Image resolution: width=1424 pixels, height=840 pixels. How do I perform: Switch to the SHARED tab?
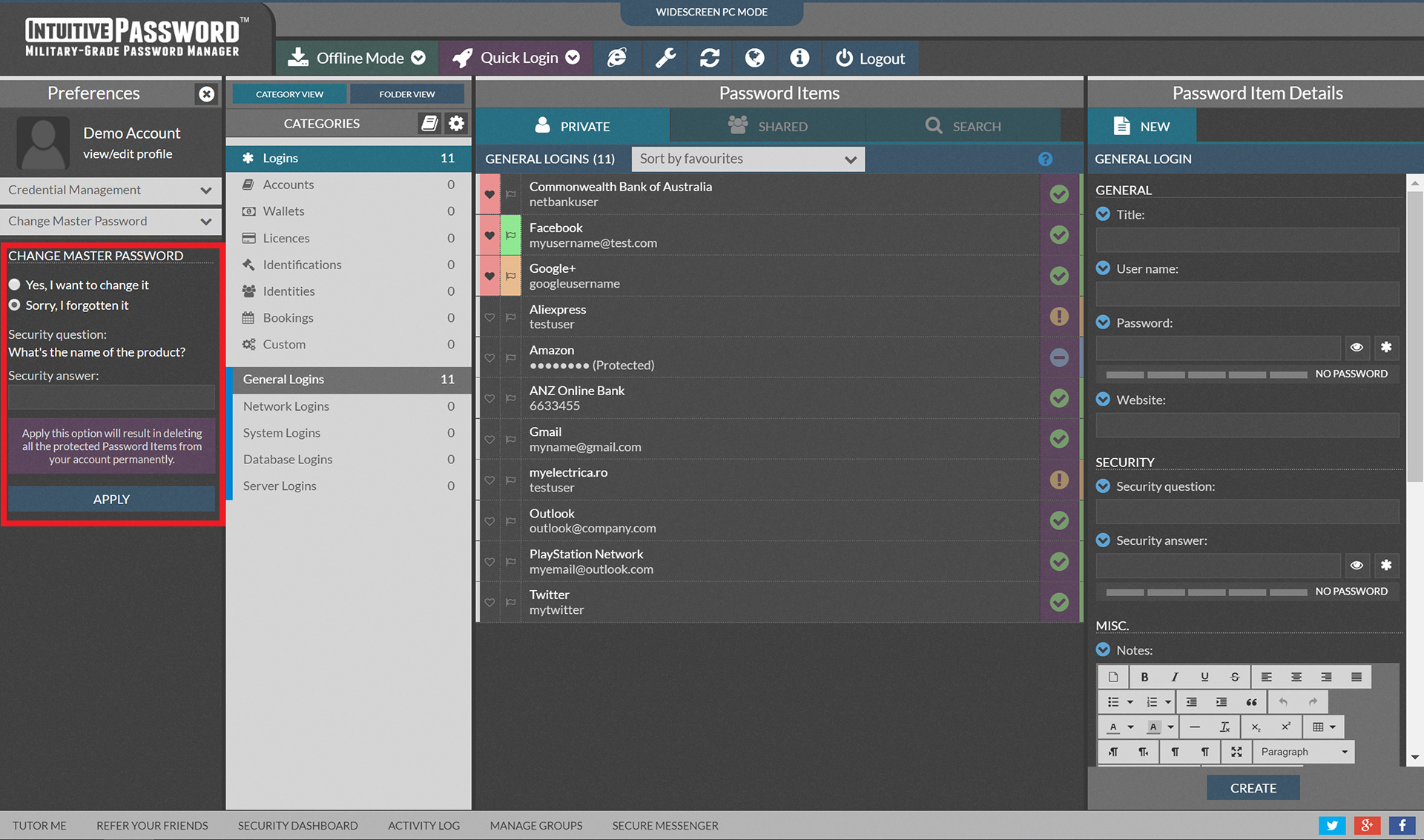(768, 126)
